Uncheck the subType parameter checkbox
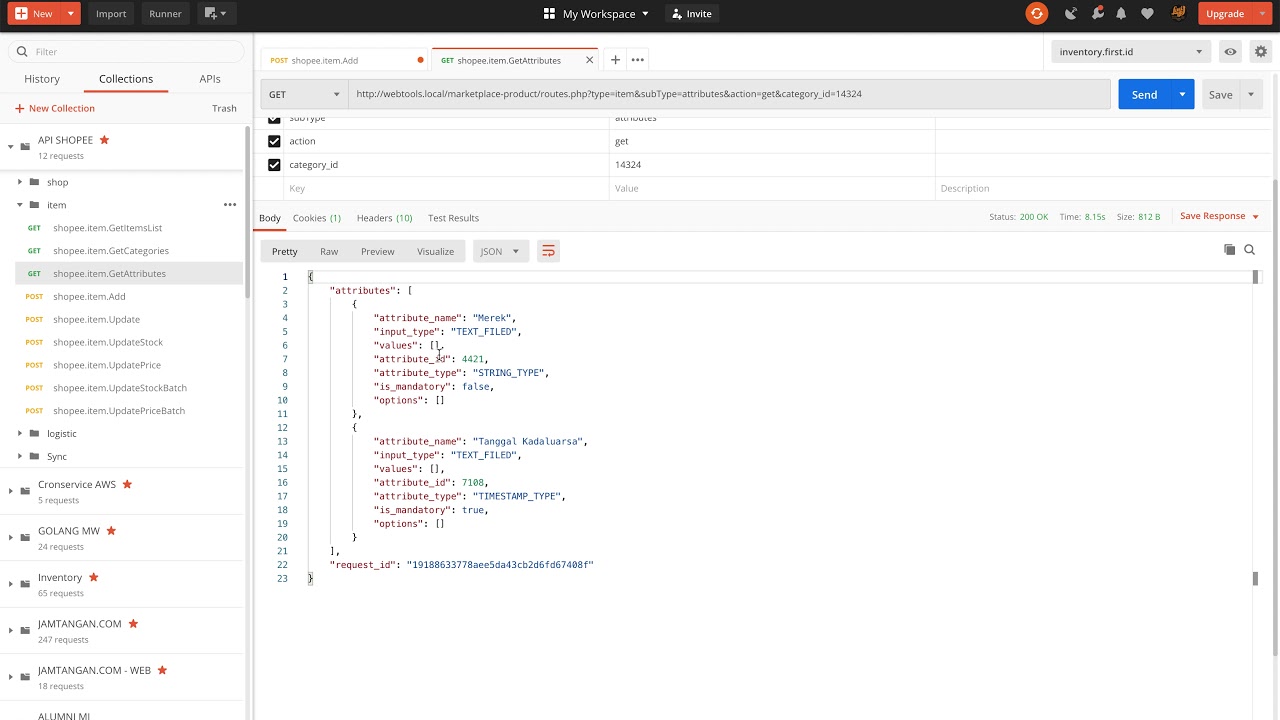This screenshot has width=1280, height=720. pyautogui.click(x=274, y=119)
